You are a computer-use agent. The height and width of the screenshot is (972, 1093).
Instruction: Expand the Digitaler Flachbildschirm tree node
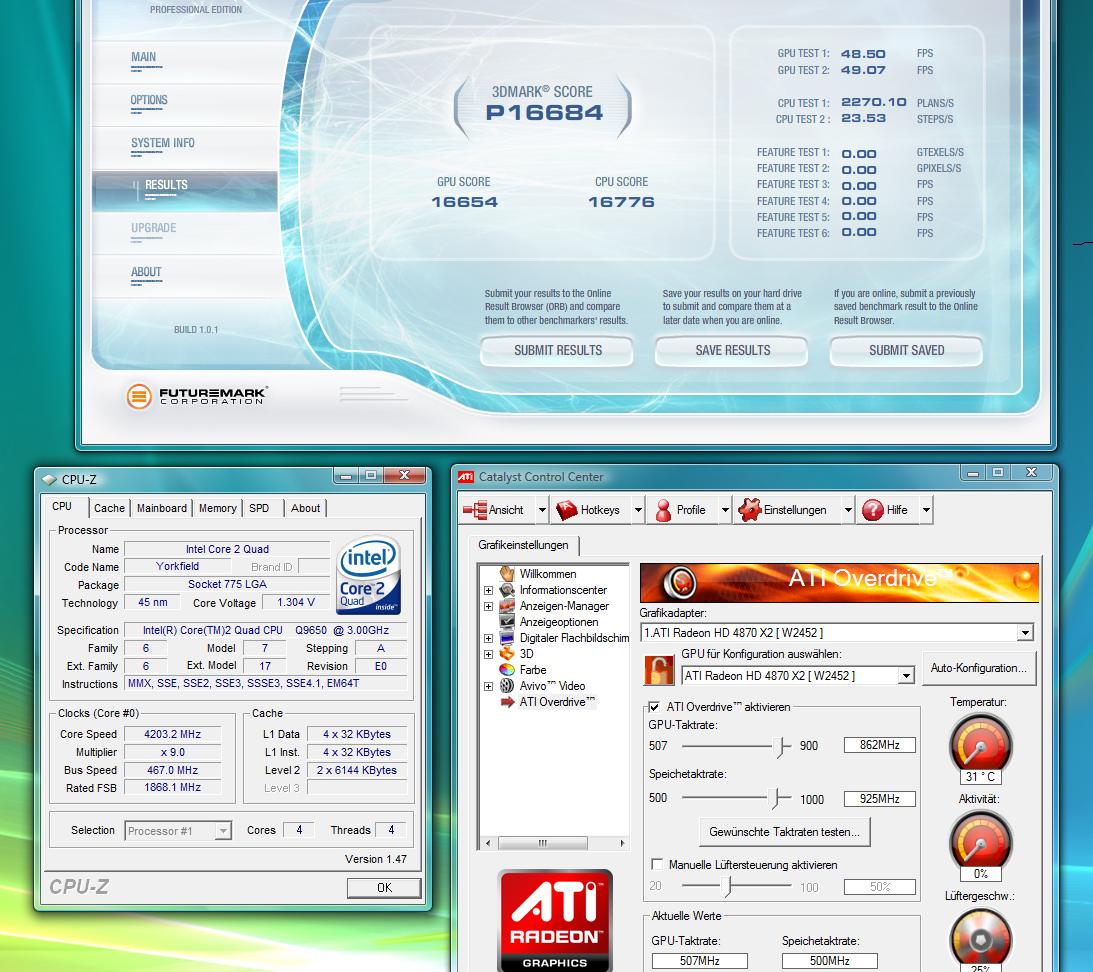click(x=489, y=638)
